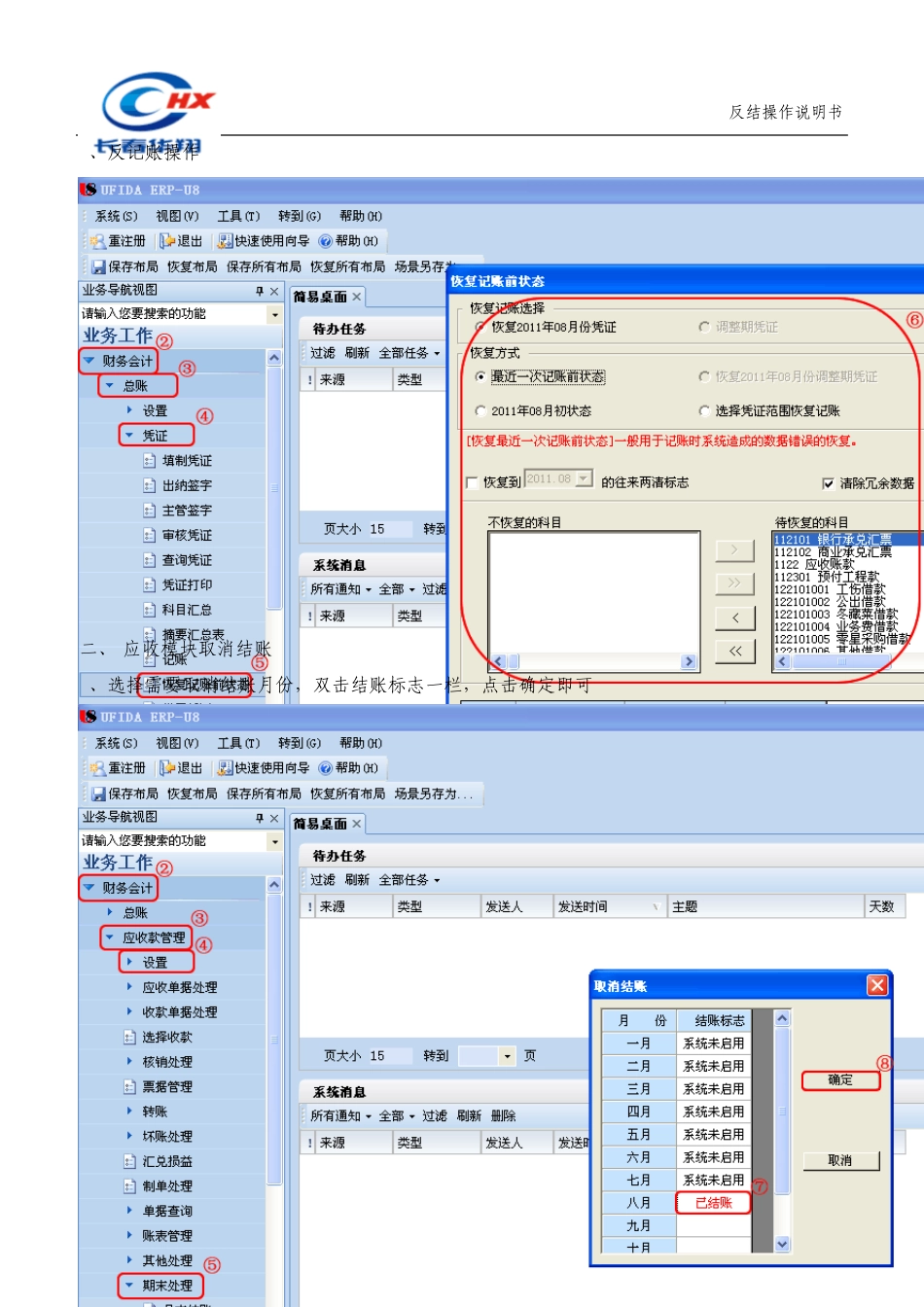The height and width of the screenshot is (1307, 924).
Task: Open 出纳签字 item in upper navigation tree
Action: point(177,485)
